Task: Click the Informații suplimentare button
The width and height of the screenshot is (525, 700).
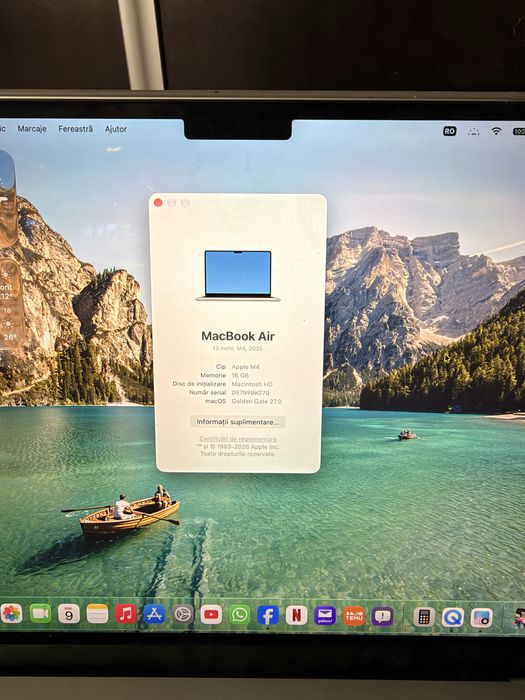Action: [x=238, y=422]
